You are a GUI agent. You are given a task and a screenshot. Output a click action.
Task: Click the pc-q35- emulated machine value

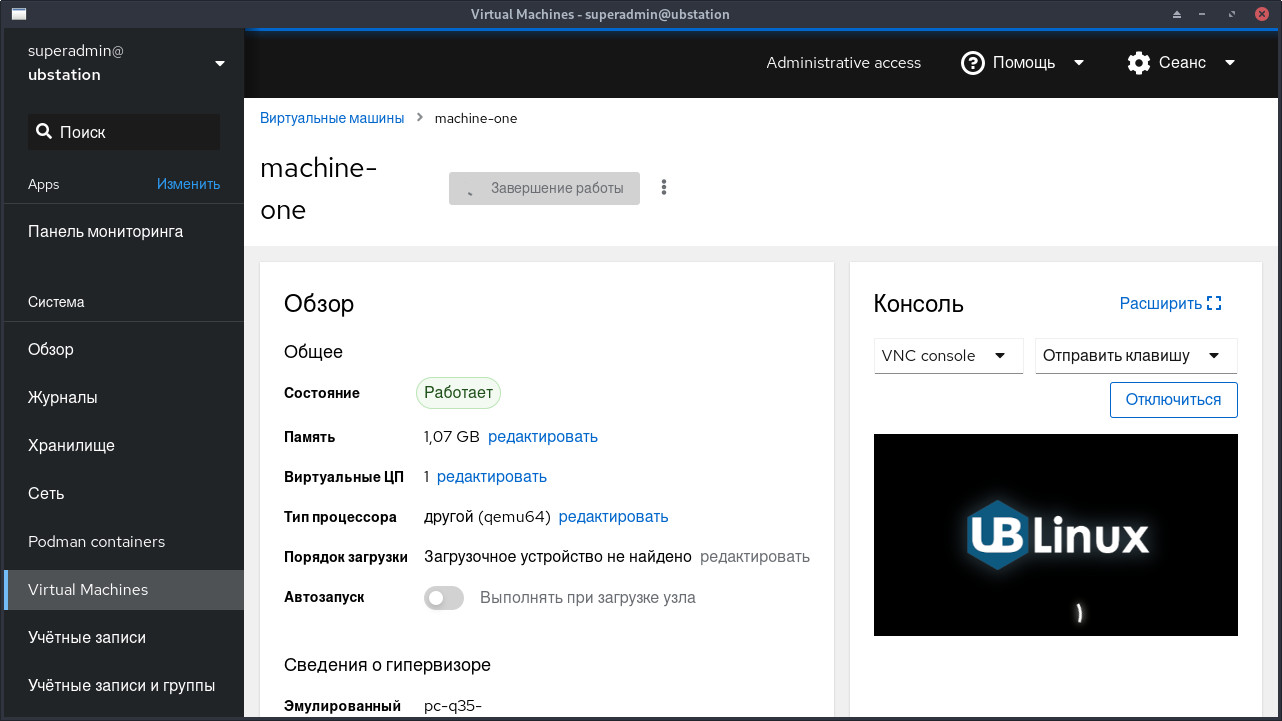point(453,706)
